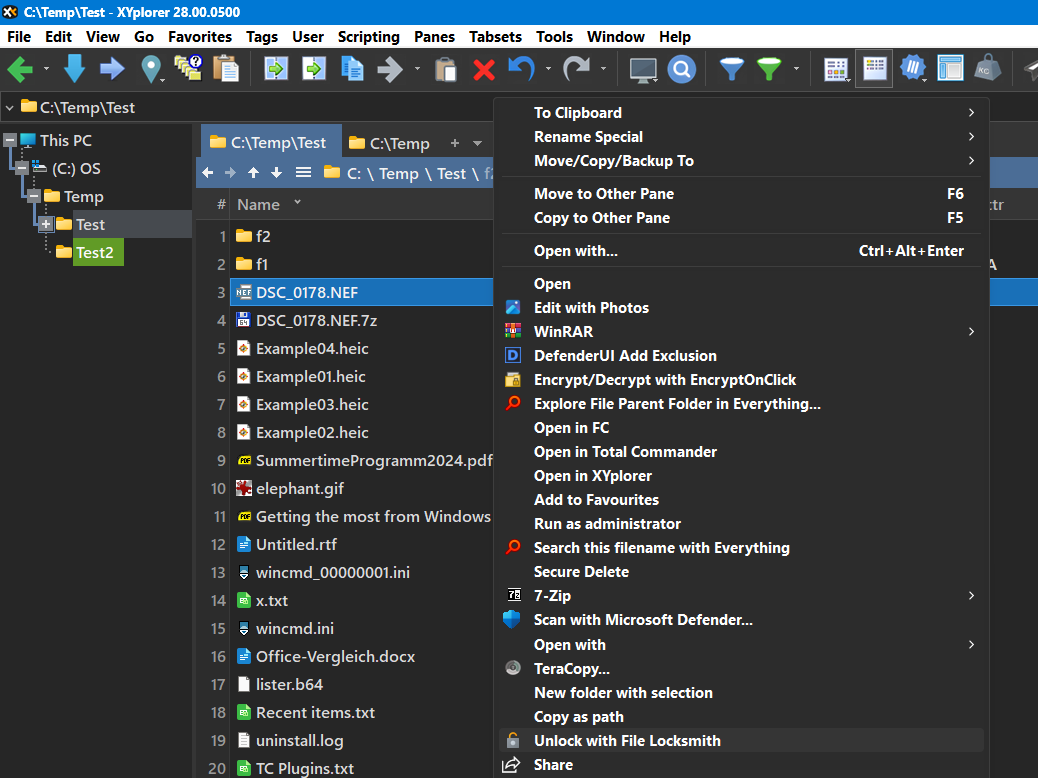Open a new tab with the plus button

456,142
